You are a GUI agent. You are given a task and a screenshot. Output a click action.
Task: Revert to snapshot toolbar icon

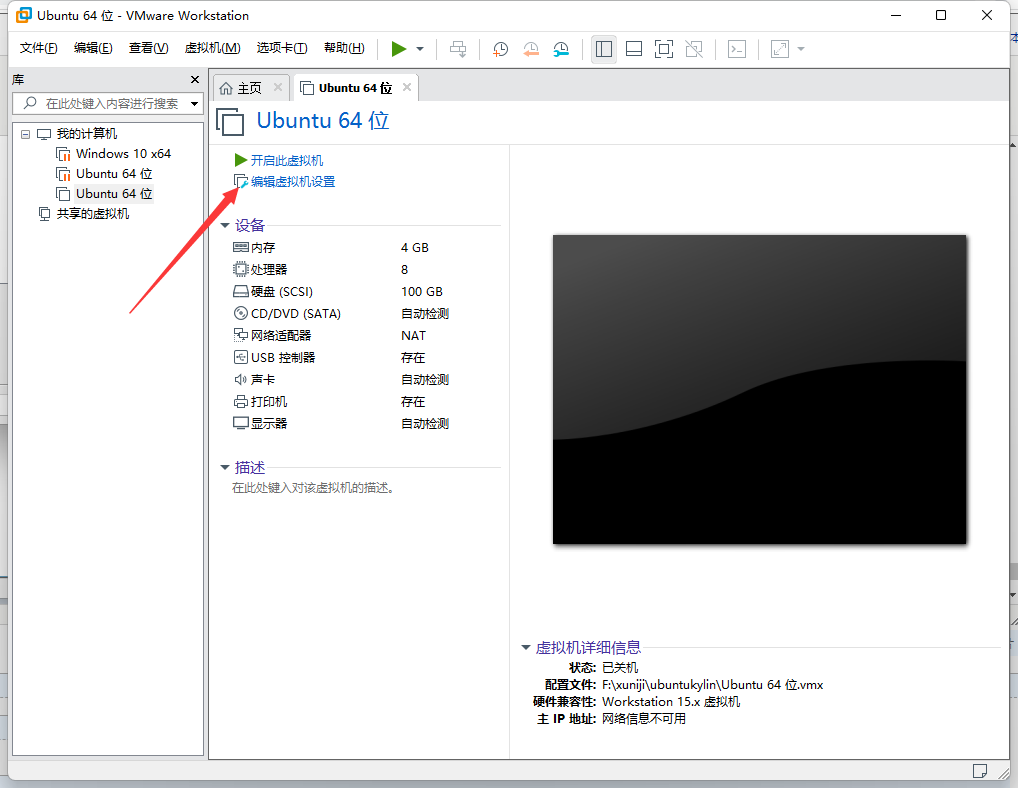point(531,49)
